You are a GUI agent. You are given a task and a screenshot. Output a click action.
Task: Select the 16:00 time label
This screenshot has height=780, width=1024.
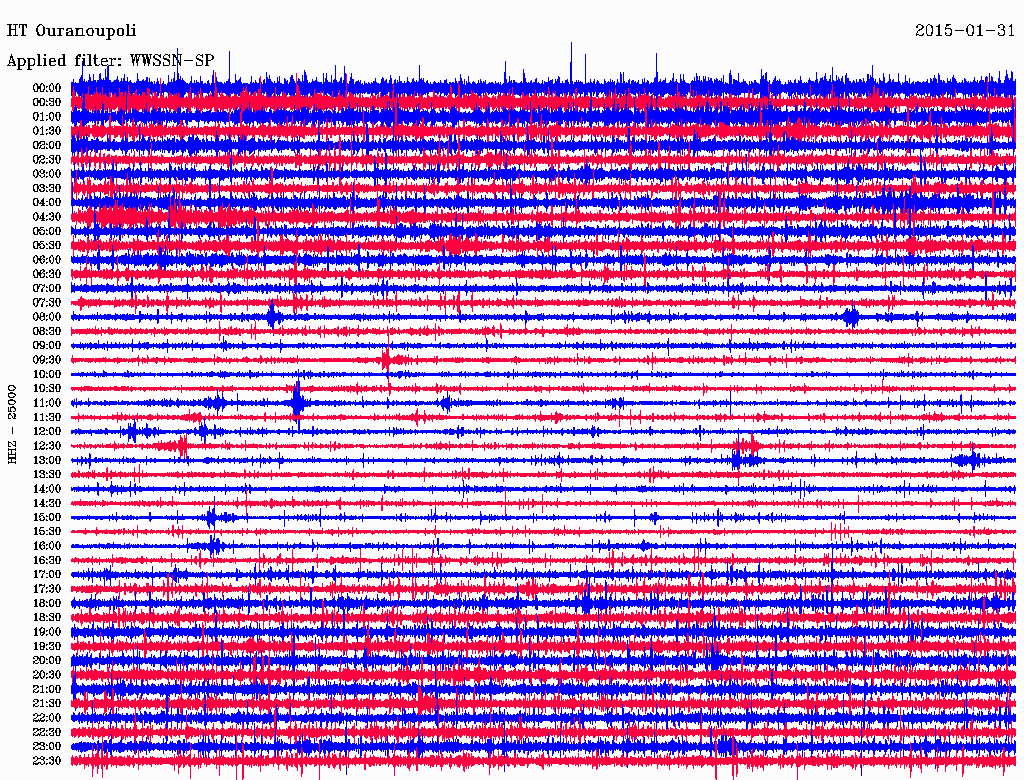pyautogui.click(x=47, y=546)
